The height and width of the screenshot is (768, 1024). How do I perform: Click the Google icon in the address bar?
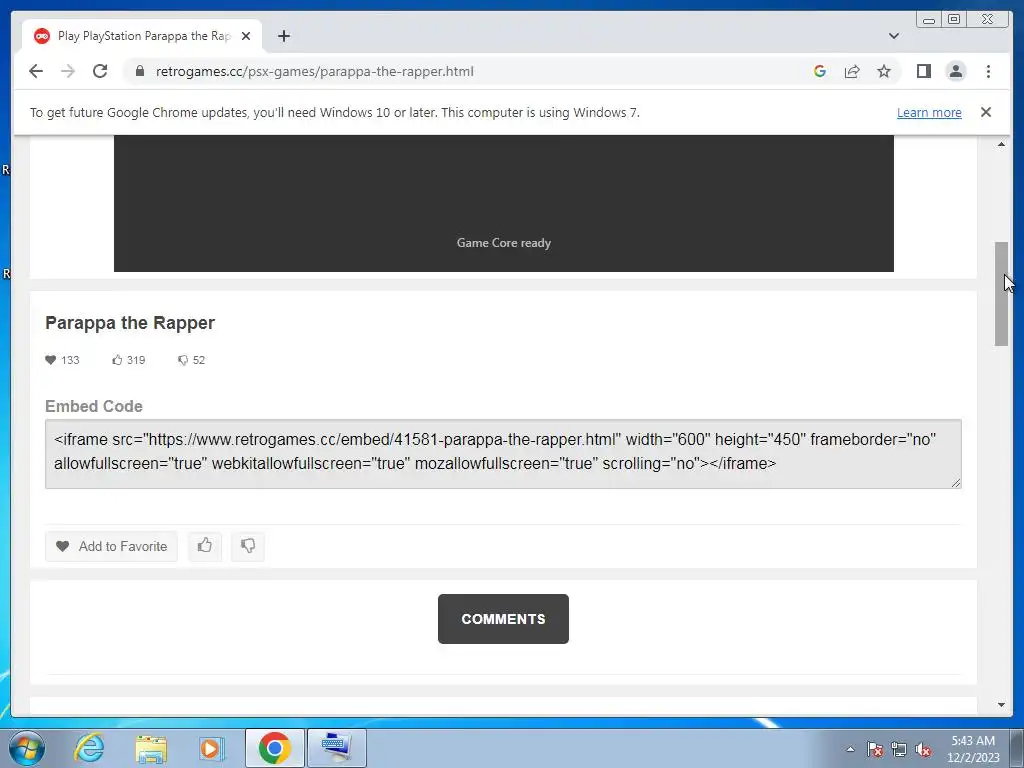[x=820, y=71]
